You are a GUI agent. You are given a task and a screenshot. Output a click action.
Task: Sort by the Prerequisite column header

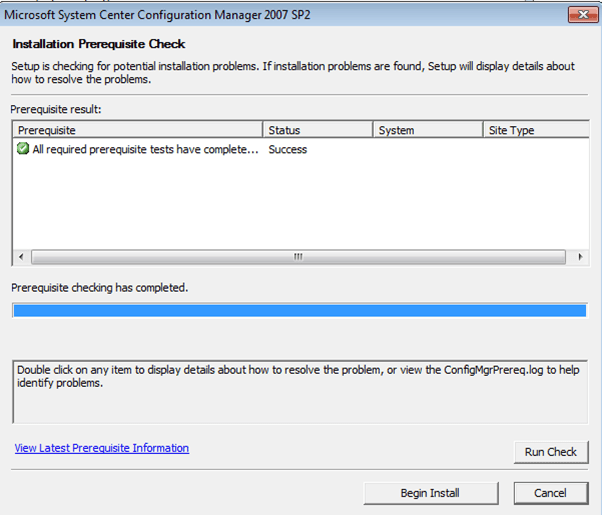[138, 130]
